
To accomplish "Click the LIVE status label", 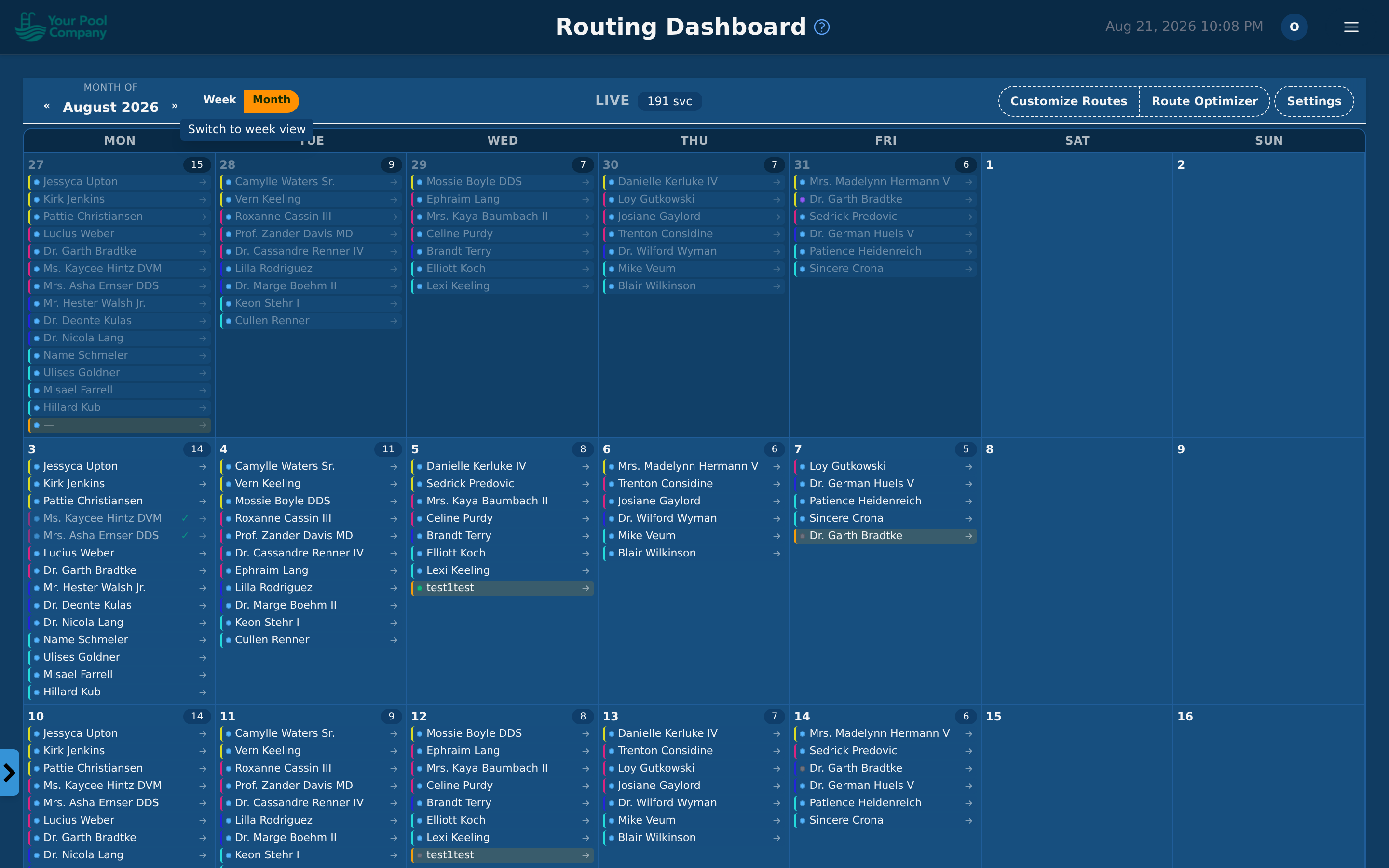I will pyautogui.click(x=612, y=100).
